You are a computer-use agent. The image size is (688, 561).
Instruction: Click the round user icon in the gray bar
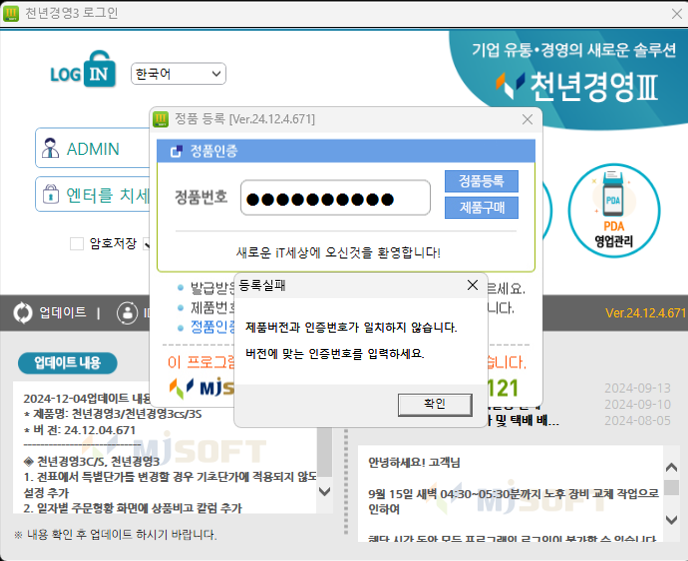coord(127,313)
